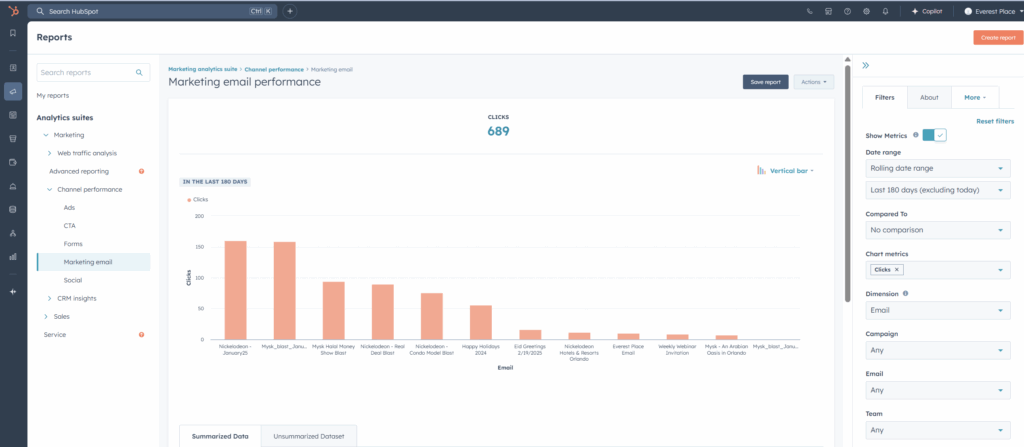Open settings gear in top bar
Viewport: 1024px width, 447px height.
pyautogui.click(x=866, y=11)
